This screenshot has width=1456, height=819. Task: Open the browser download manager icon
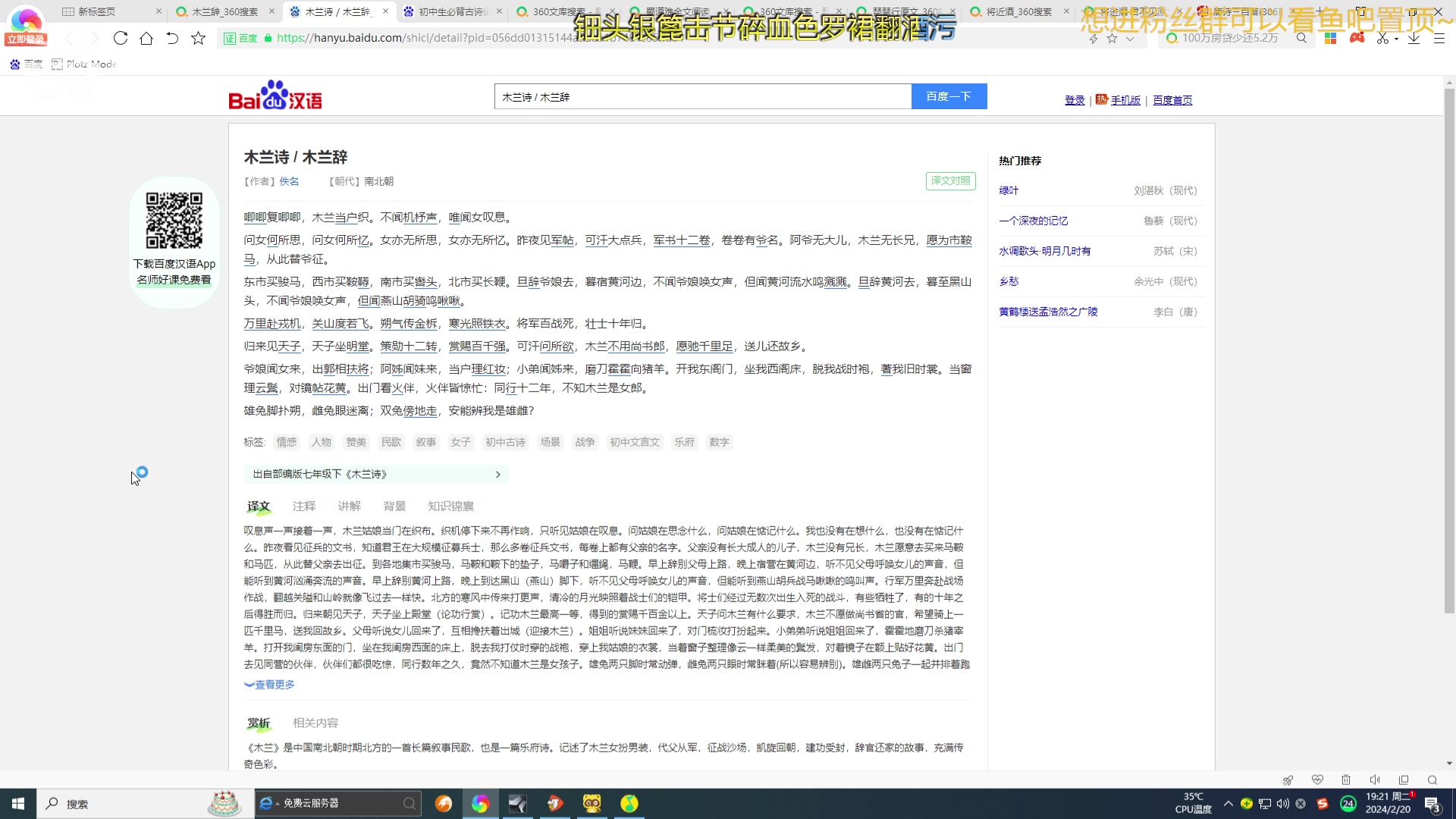[1414, 38]
